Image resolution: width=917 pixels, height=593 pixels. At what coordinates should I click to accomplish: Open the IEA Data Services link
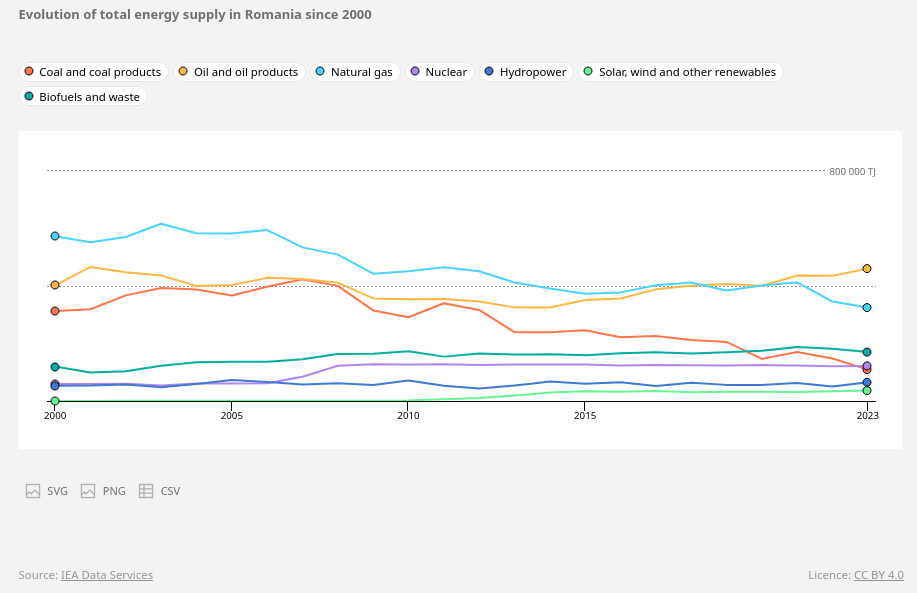107,575
